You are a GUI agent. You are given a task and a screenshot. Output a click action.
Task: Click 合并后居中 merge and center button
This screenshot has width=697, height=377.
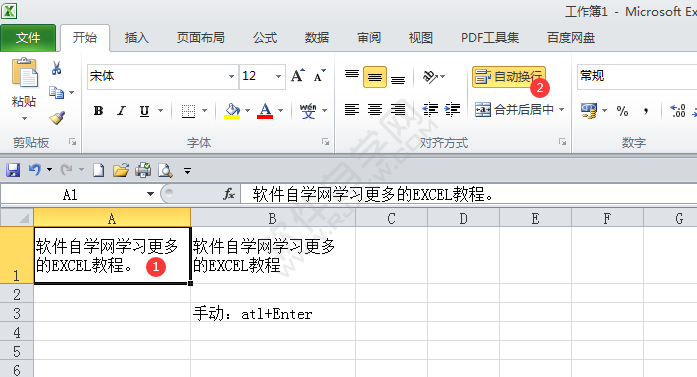coord(514,109)
